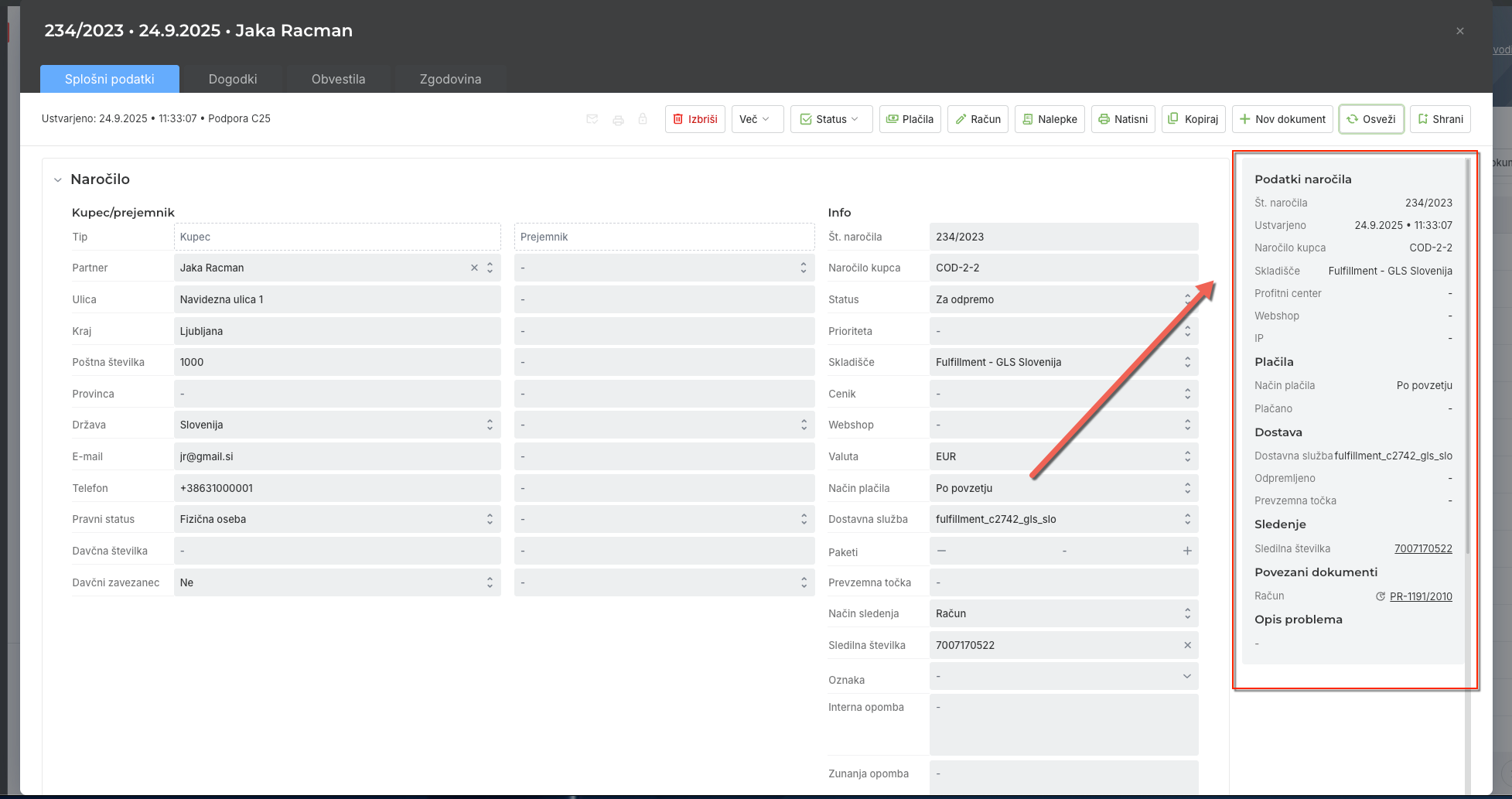Click the Prejemnik Ulica field
The height and width of the screenshot is (799, 1512).
tap(664, 299)
